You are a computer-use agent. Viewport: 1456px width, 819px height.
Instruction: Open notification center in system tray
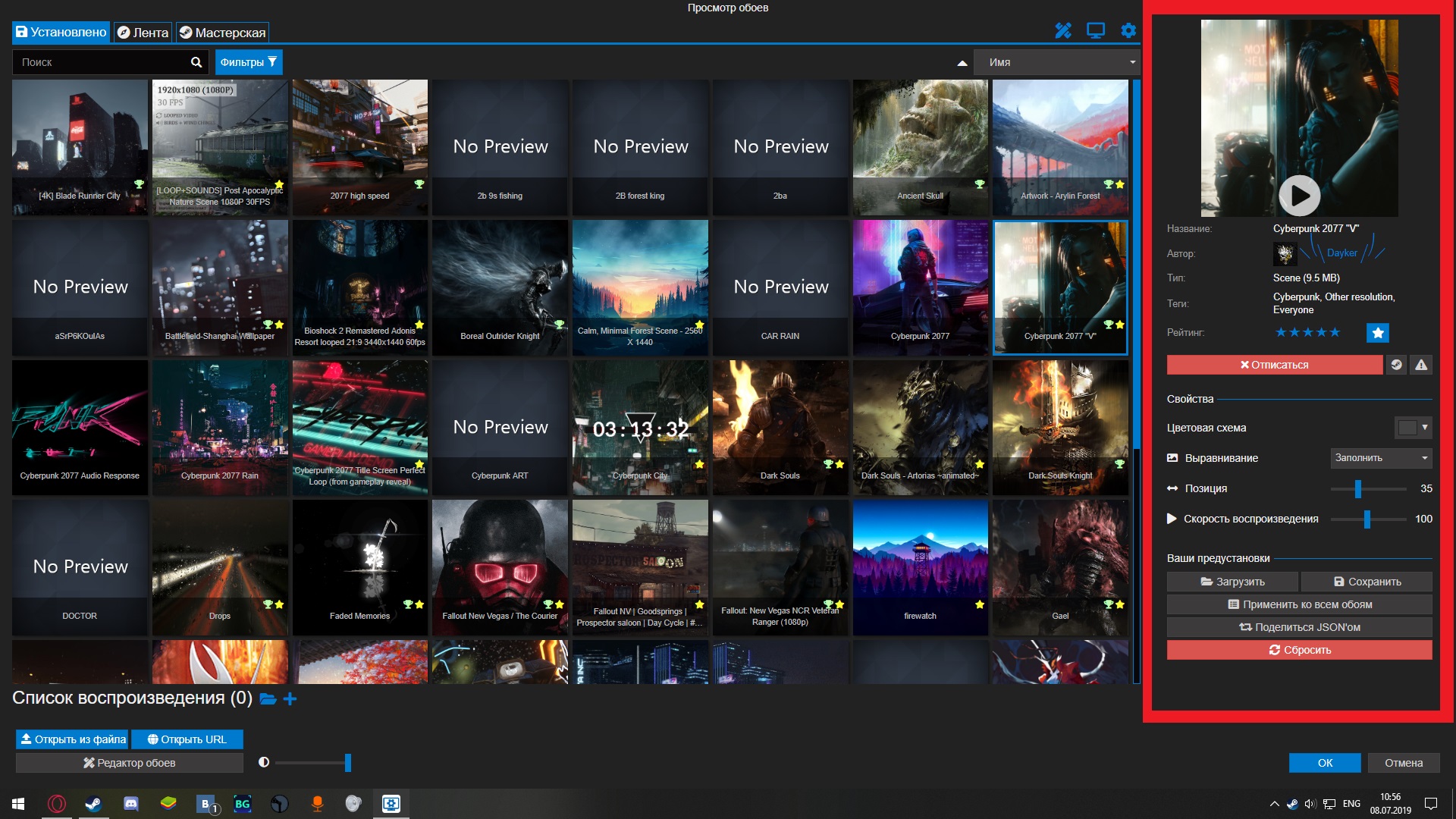[1431, 804]
